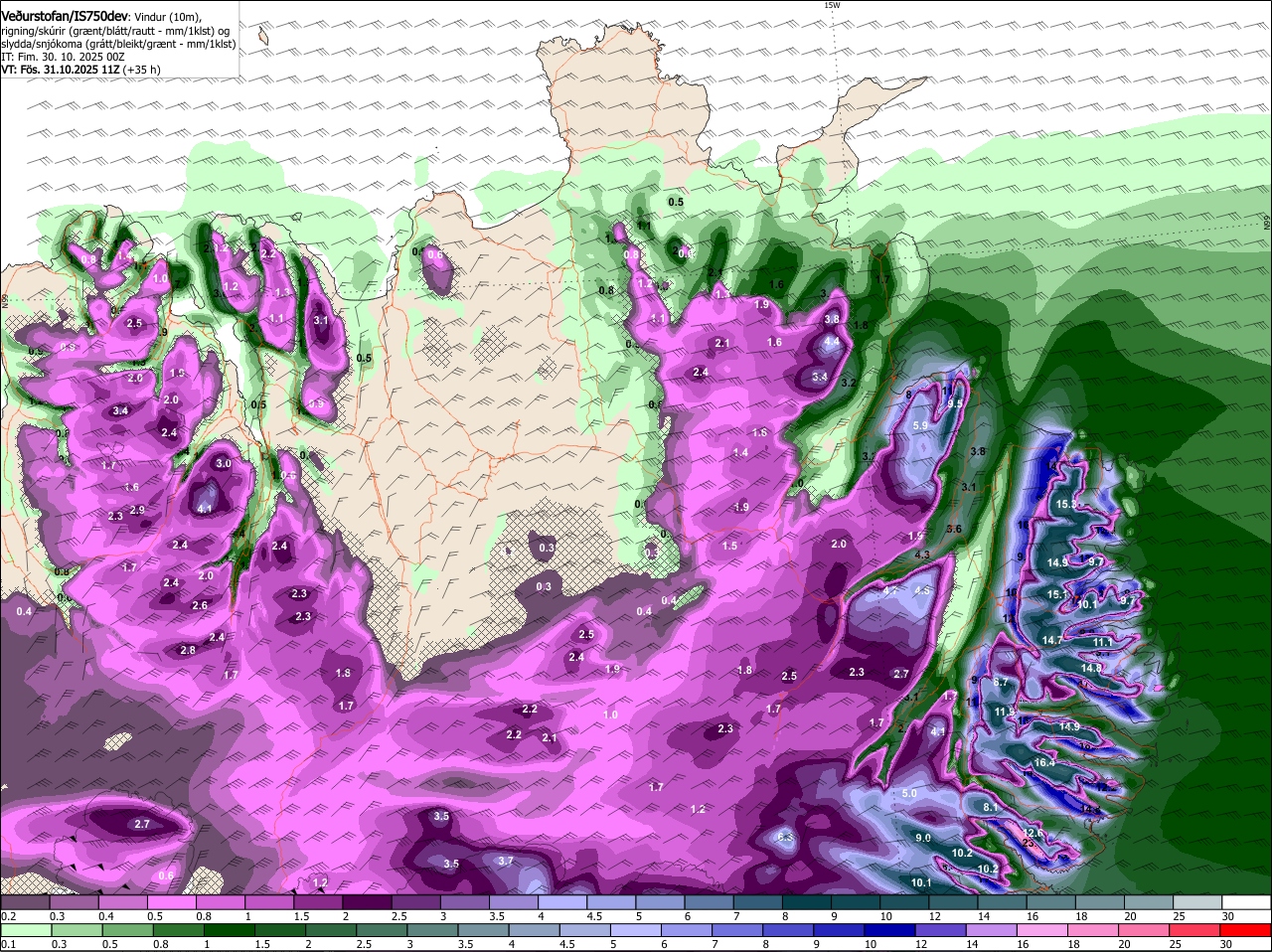Click the 2.6 value on the map

[x=199, y=605]
